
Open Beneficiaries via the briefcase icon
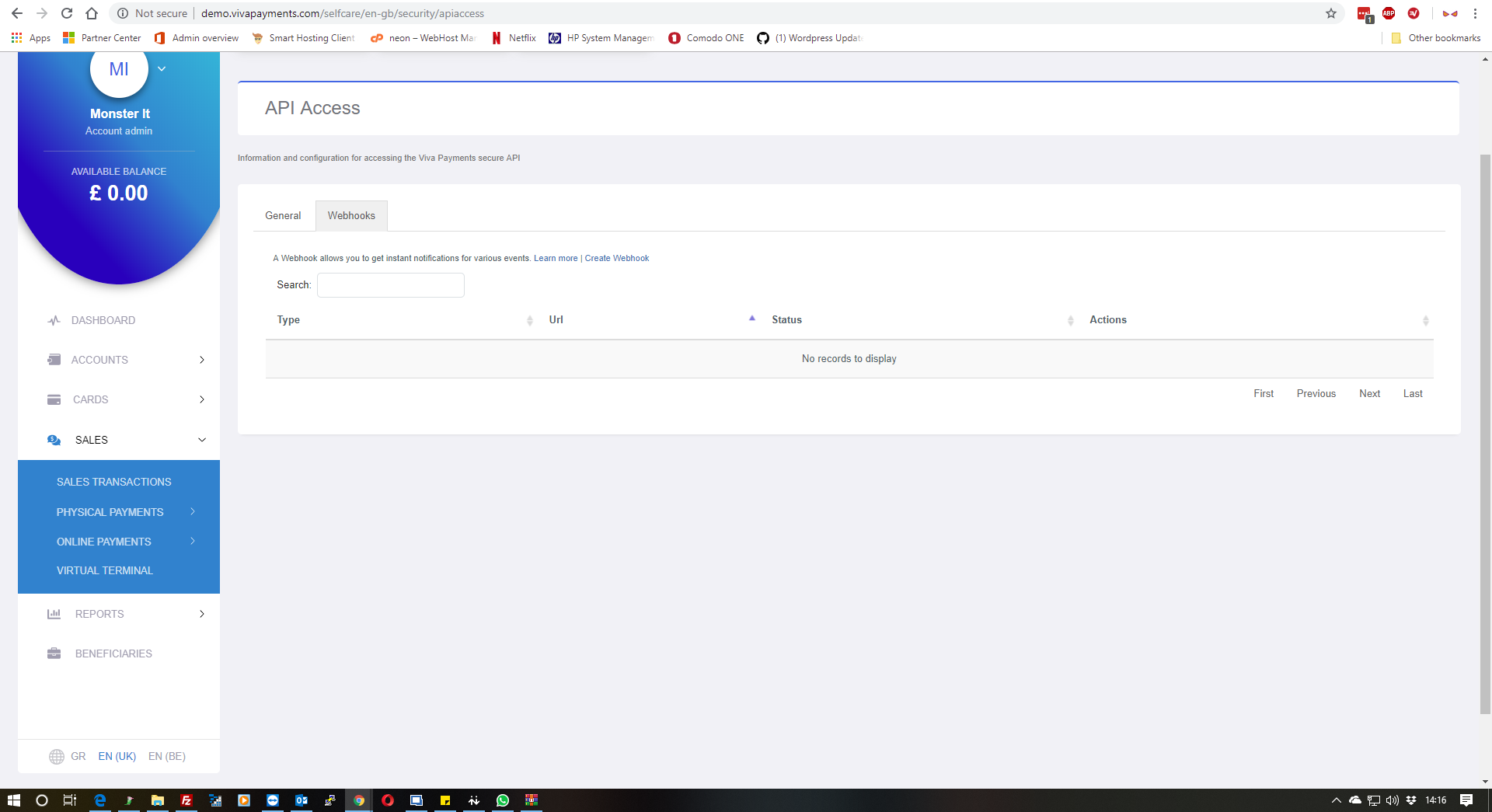pos(53,653)
